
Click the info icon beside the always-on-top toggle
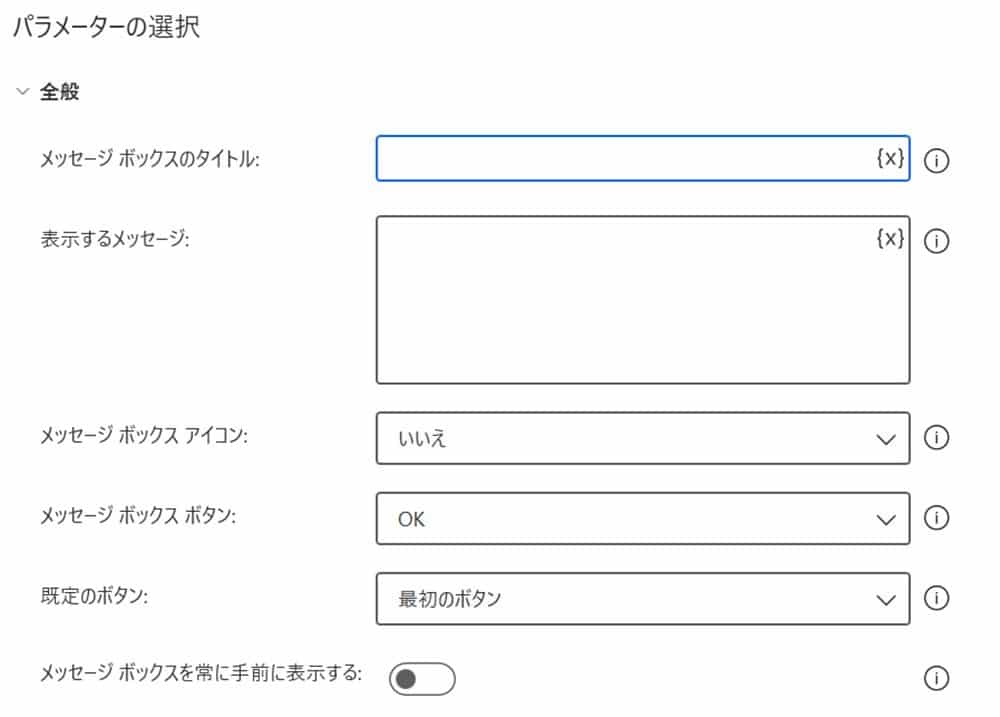coord(936,678)
